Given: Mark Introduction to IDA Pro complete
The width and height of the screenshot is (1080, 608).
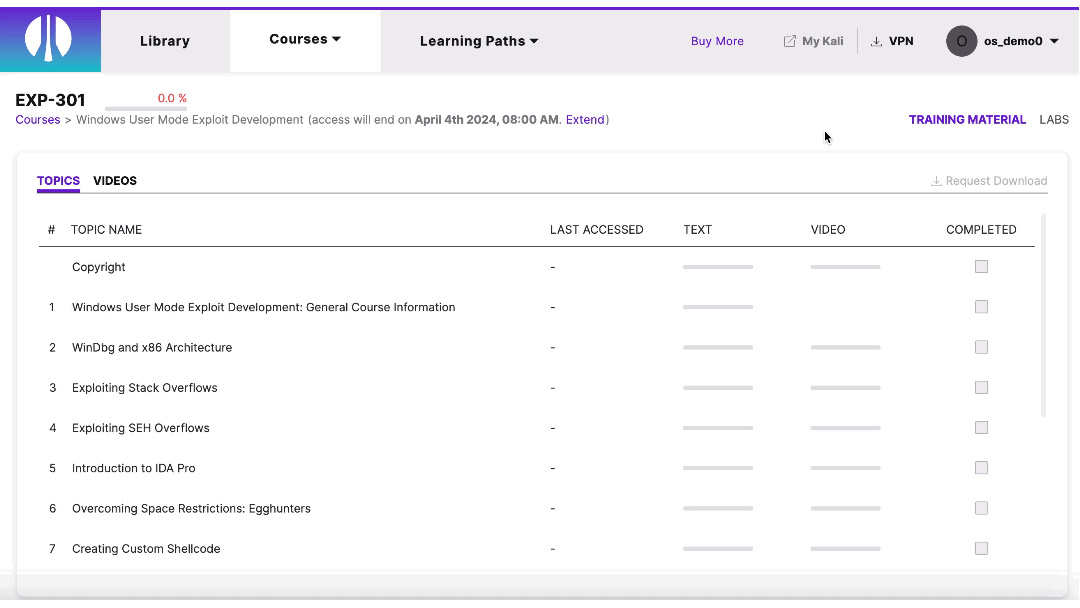Looking at the screenshot, I should coord(981,467).
